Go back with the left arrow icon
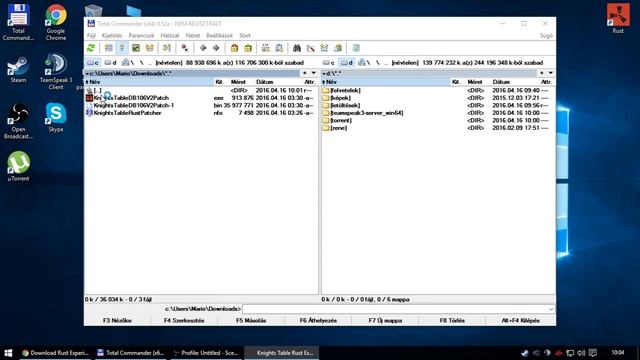The width and height of the screenshot is (640, 360). 203,48
